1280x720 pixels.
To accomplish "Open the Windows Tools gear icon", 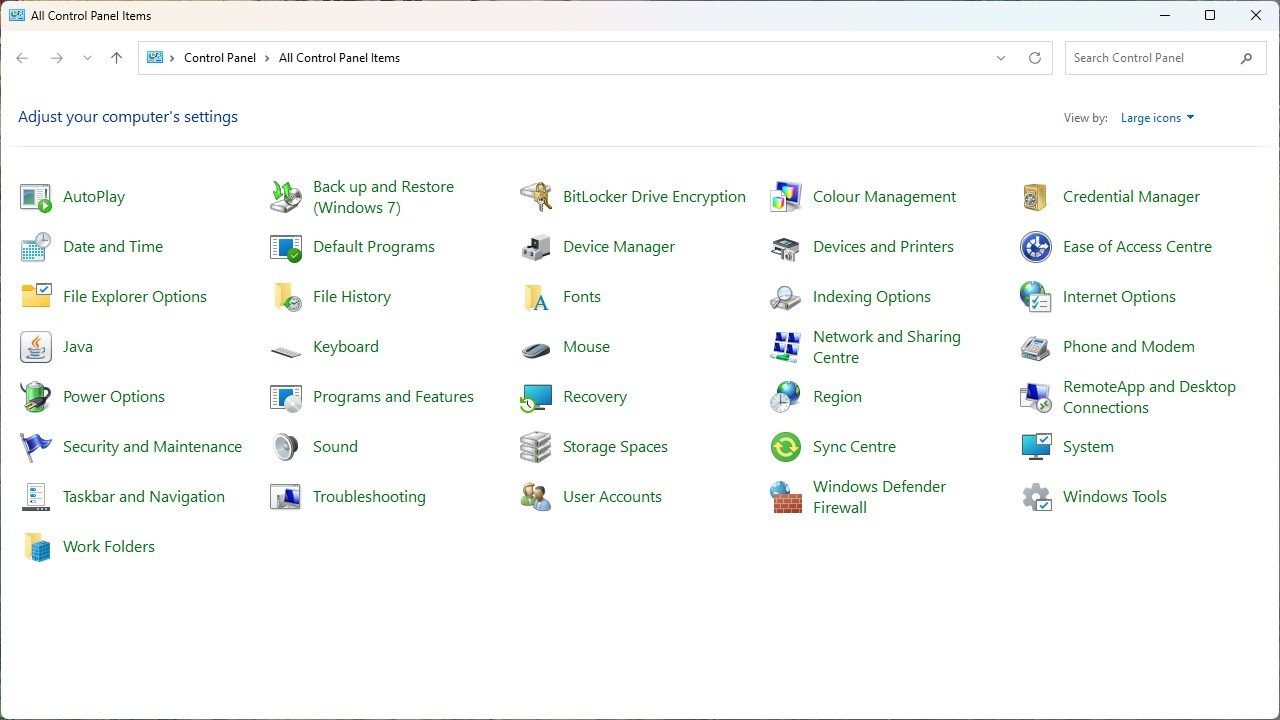I will pos(1036,497).
